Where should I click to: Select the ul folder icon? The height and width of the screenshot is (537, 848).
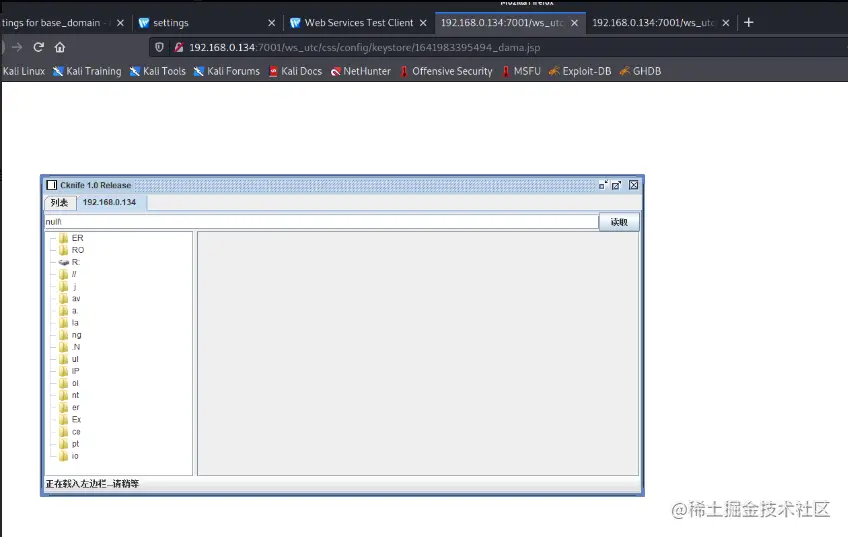click(63, 359)
